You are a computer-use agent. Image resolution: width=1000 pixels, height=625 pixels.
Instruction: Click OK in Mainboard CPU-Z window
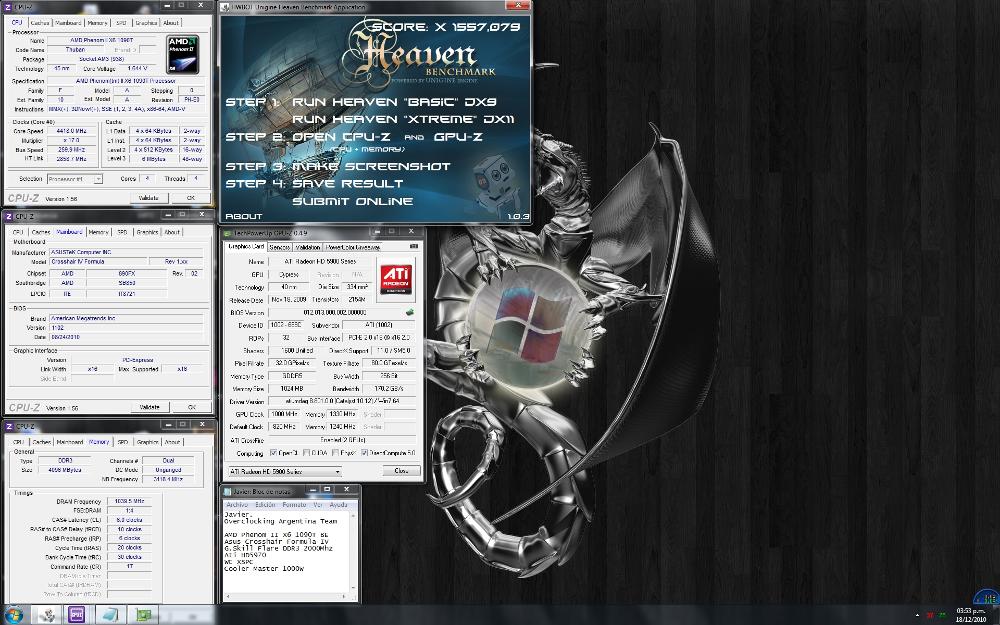pos(191,407)
